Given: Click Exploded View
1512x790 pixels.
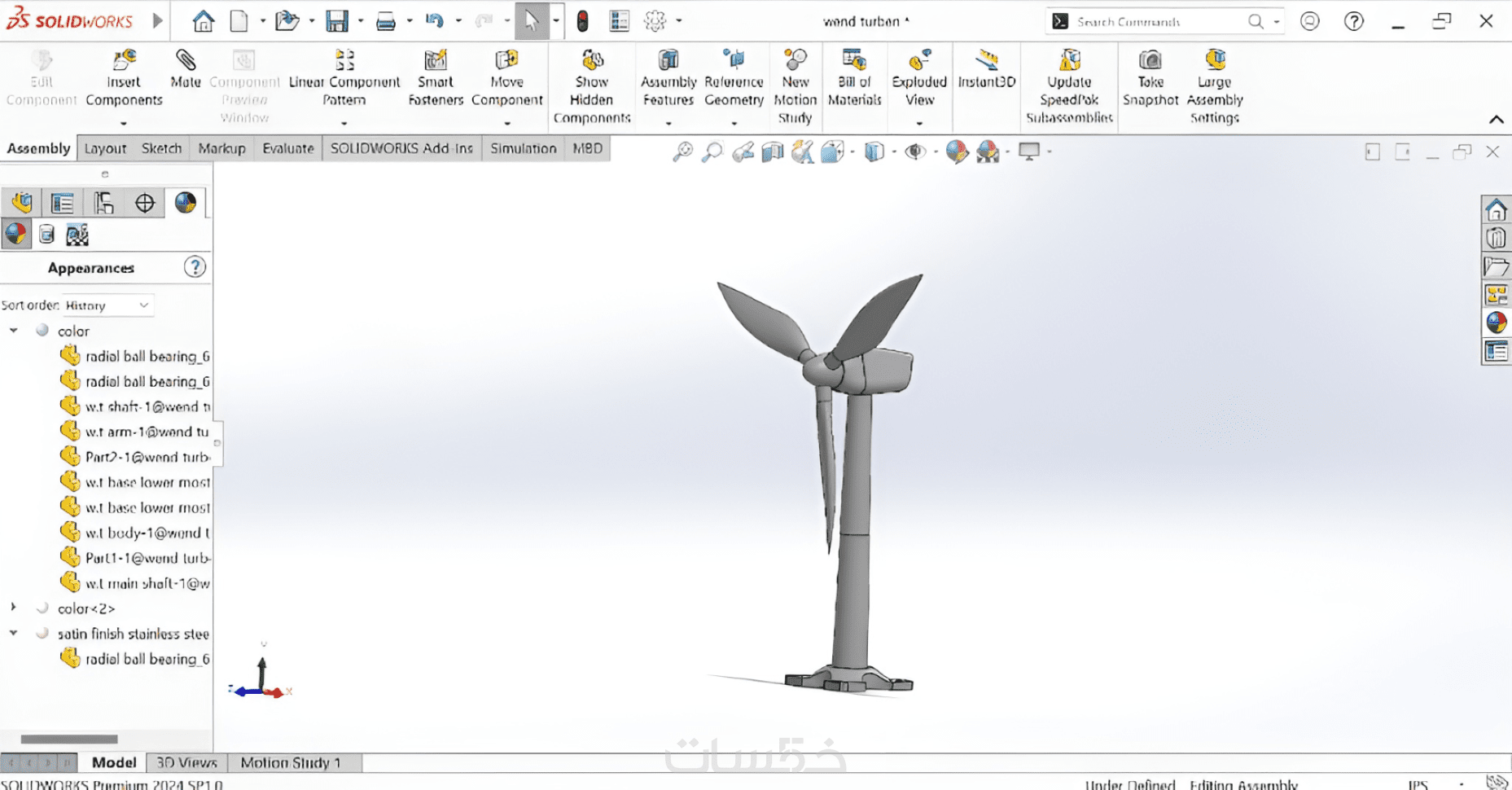Looking at the screenshot, I should coord(920,80).
